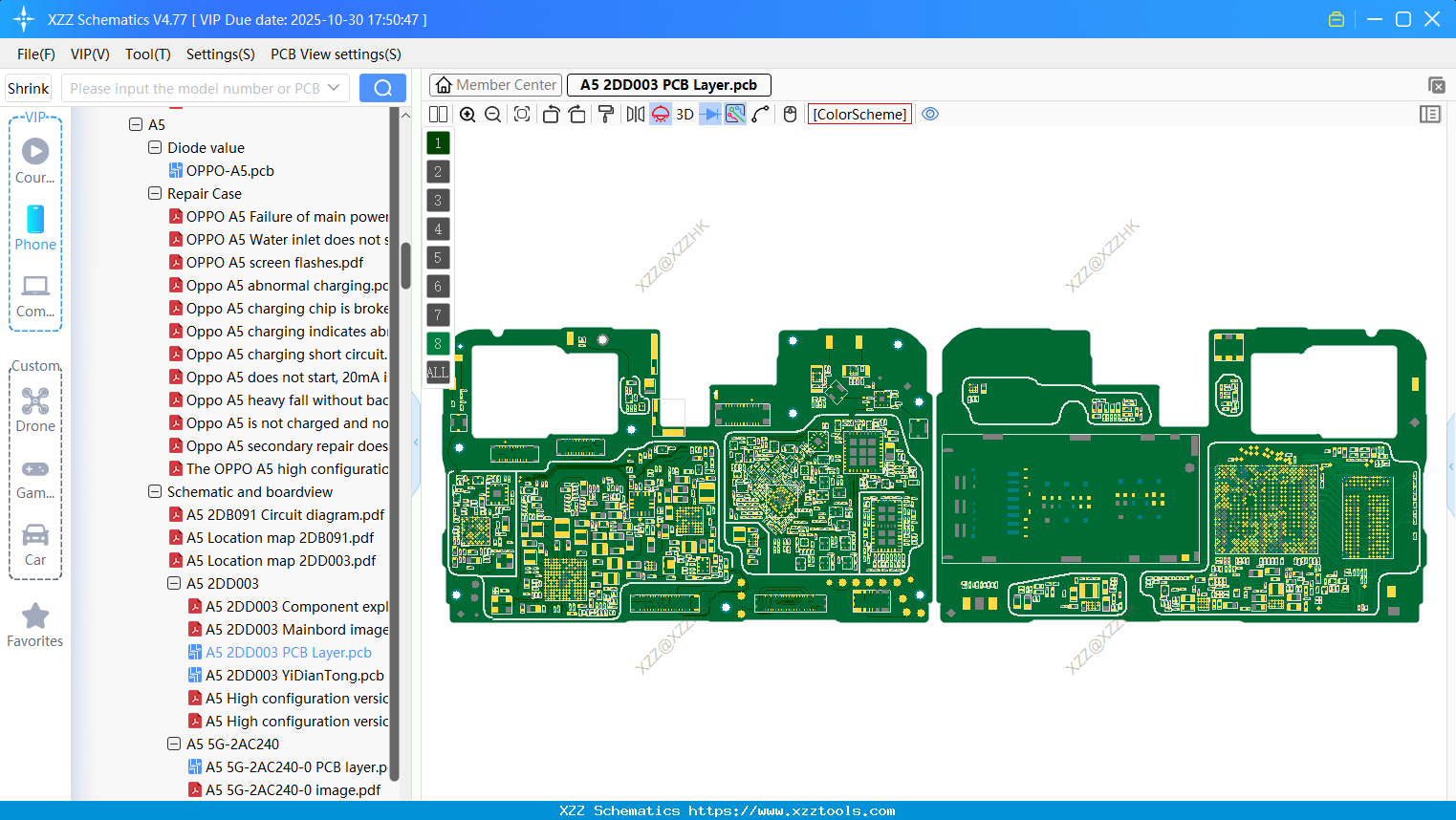The width and height of the screenshot is (1456, 820).
Task: Collapse the A5 5G-2AC240 folder
Action: [174, 744]
